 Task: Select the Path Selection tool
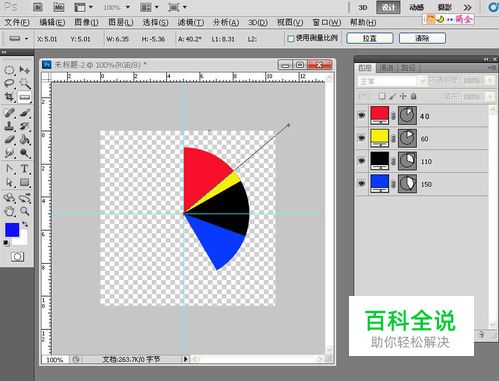point(9,182)
